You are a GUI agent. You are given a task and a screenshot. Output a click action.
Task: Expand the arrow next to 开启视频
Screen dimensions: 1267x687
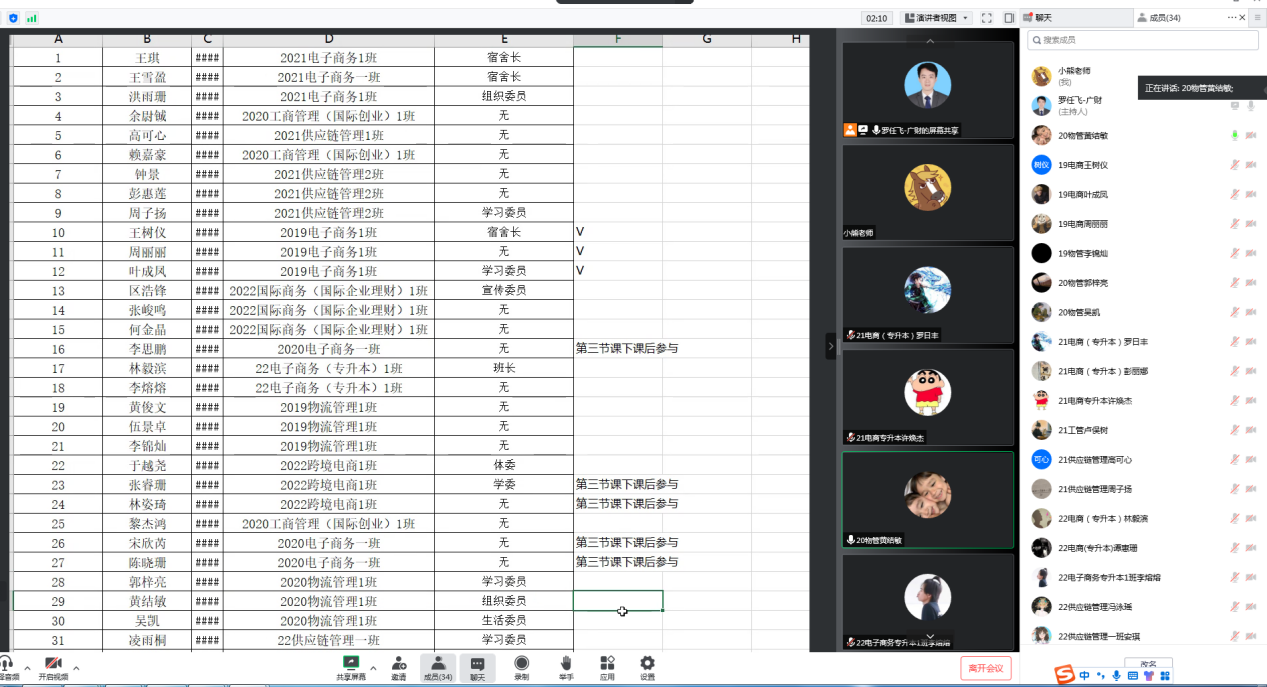tap(76, 667)
